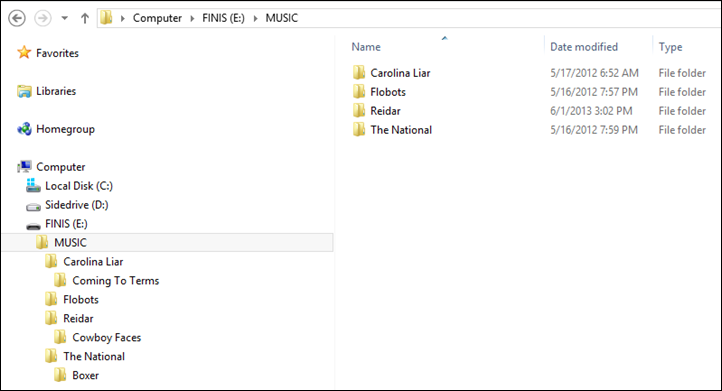The height and width of the screenshot is (391, 722).
Task: Select Computer in the address breadcrumb
Action: (x=157, y=18)
